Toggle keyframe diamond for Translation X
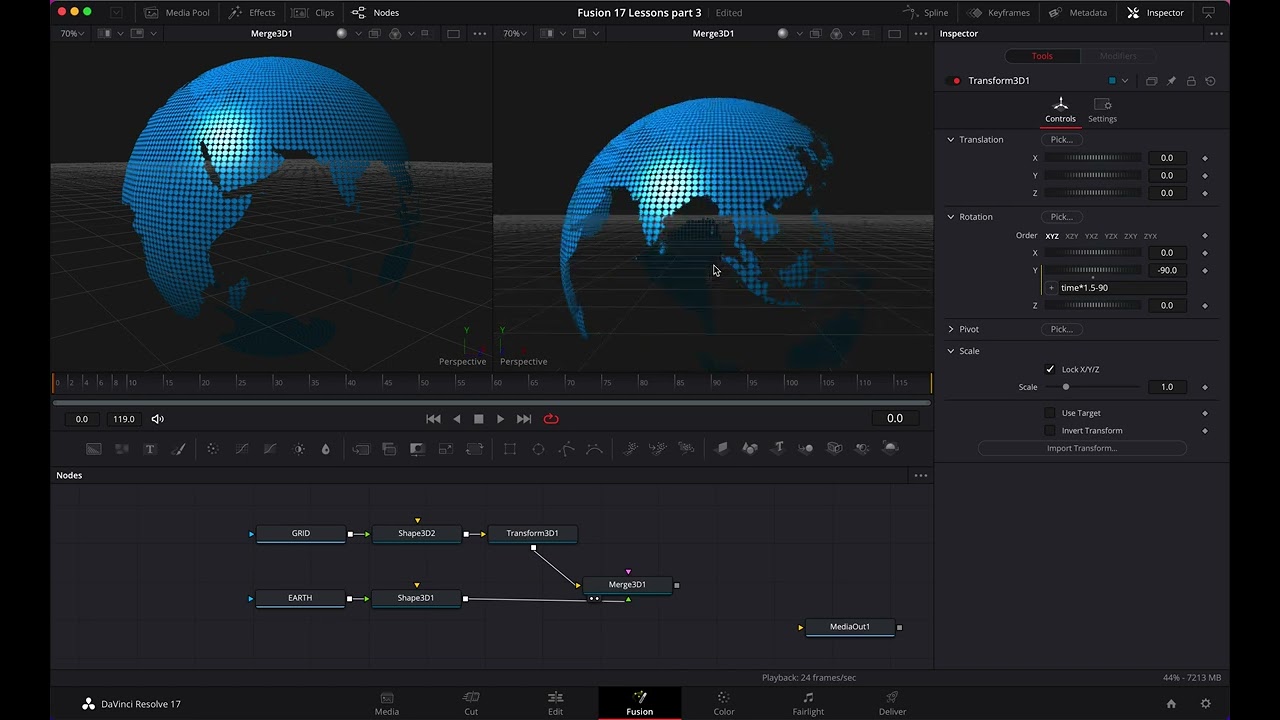The height and width of the screenshot is (720, 1280). [1205, 158]
